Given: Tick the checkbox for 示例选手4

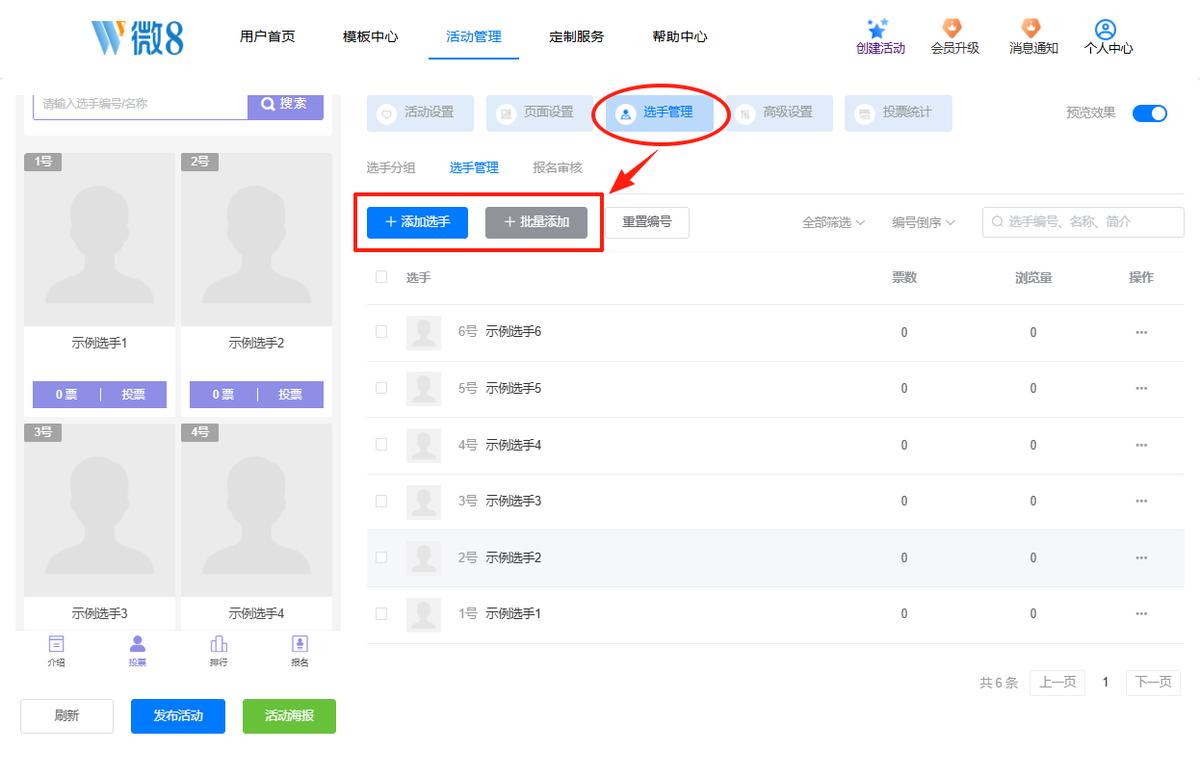Looking at the screenshot, I should (381, 445).
